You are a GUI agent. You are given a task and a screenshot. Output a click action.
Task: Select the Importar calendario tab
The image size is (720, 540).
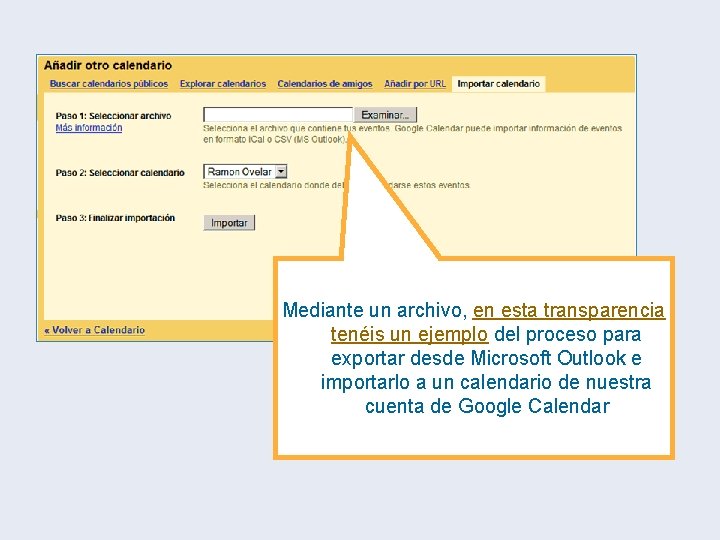point(499,84)
